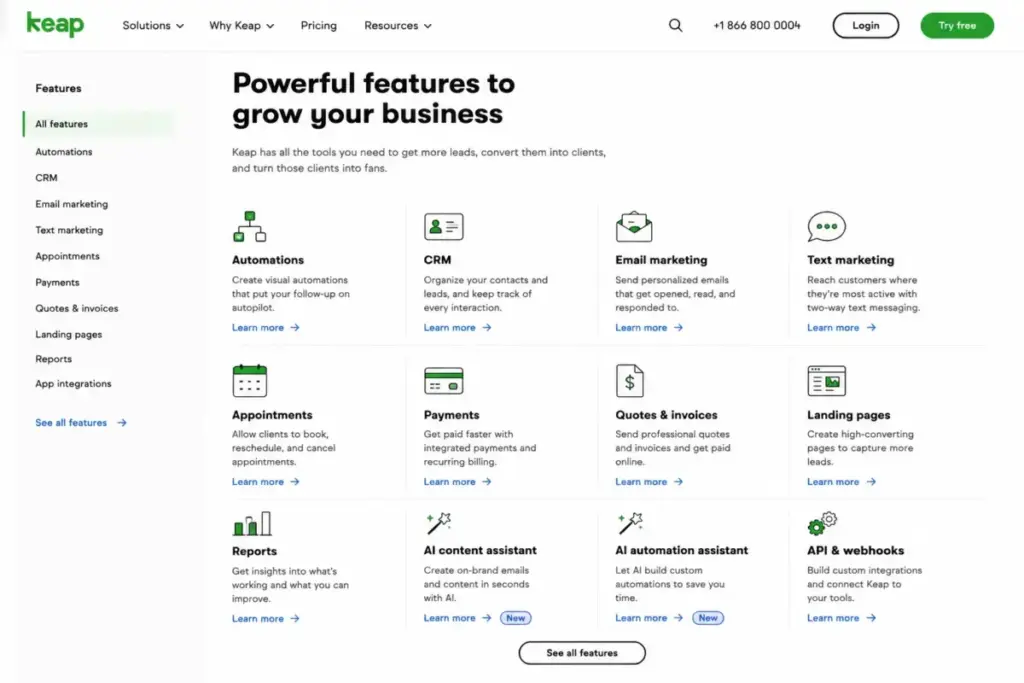
Task: Expand the Resources dropdown menu
Action: point(398,25)
